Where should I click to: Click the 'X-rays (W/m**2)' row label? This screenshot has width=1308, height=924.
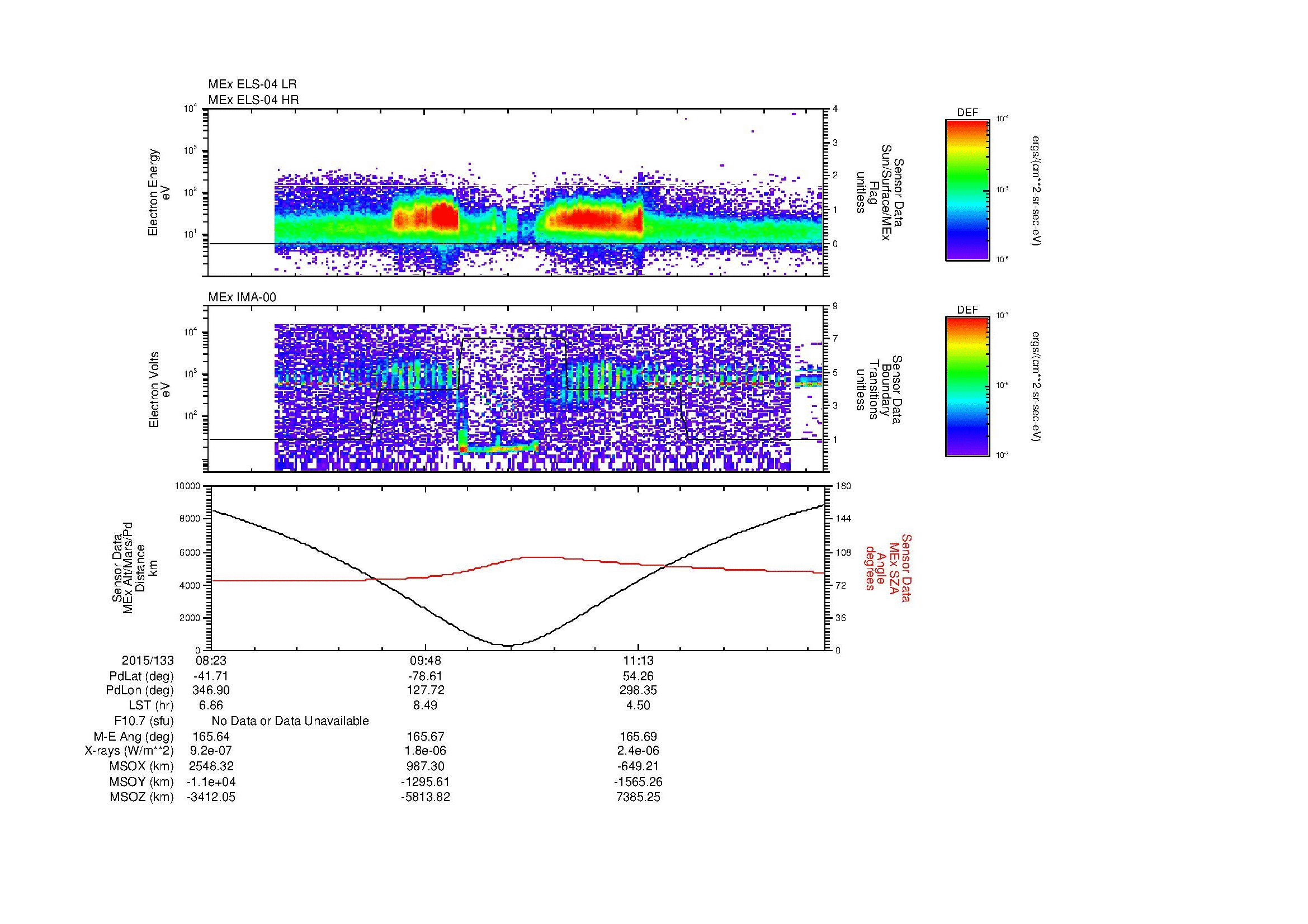coord(129,751)
